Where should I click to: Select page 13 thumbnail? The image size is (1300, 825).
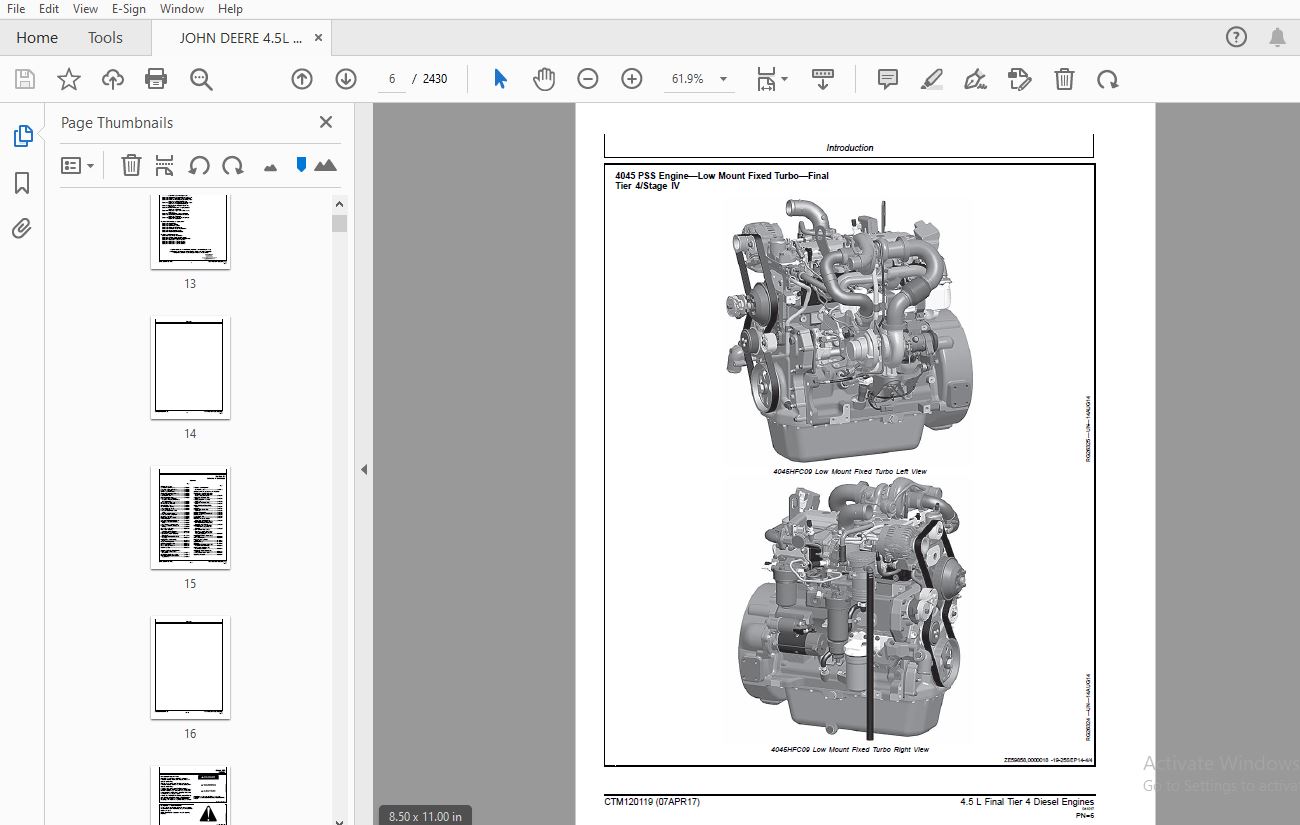tap(190, 231)
